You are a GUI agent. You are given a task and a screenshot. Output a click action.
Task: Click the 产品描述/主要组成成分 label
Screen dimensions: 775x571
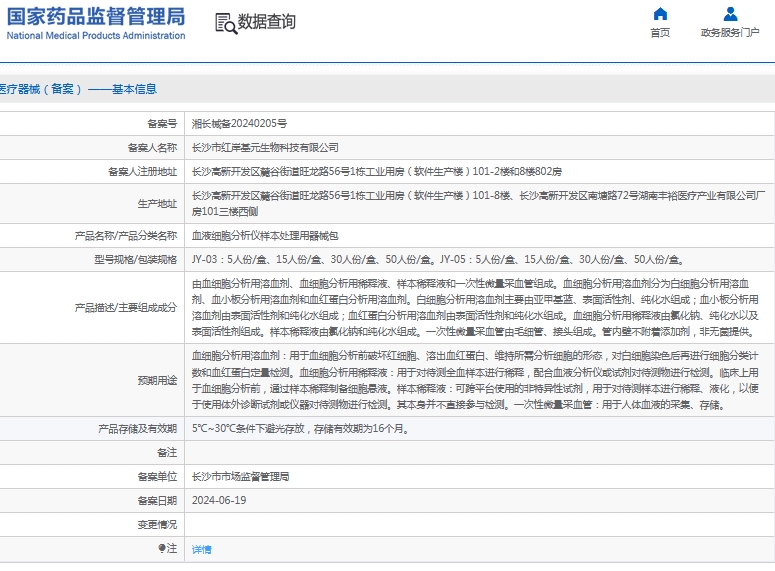126,307
